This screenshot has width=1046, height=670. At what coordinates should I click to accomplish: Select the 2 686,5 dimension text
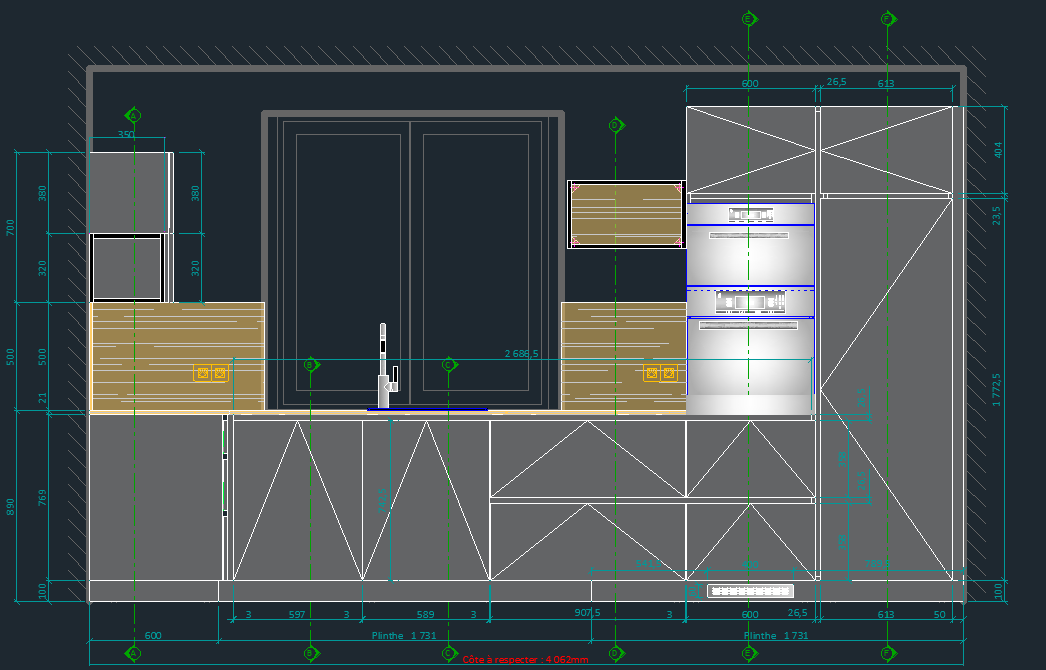(x=522, y=354)
